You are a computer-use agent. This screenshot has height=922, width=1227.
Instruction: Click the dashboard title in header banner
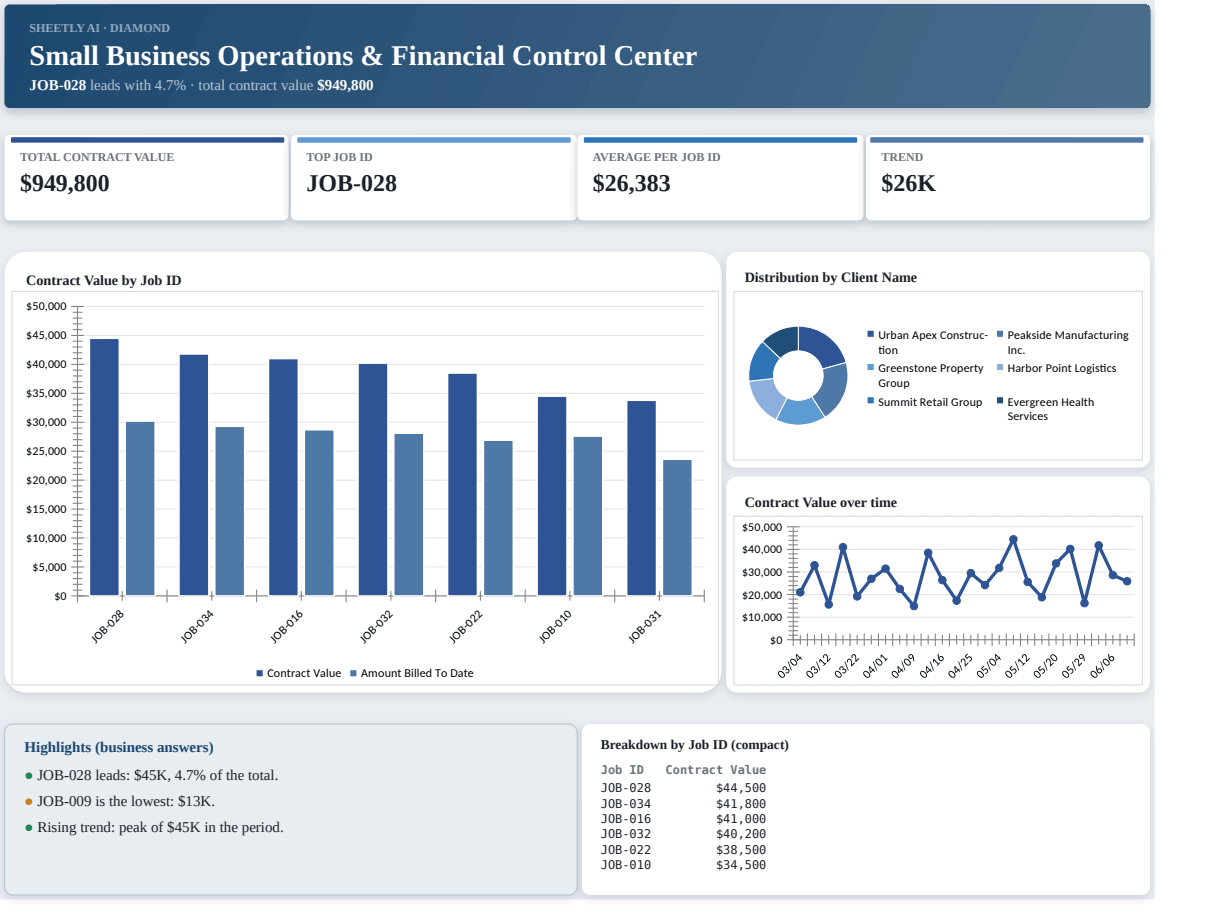point(363,56)
